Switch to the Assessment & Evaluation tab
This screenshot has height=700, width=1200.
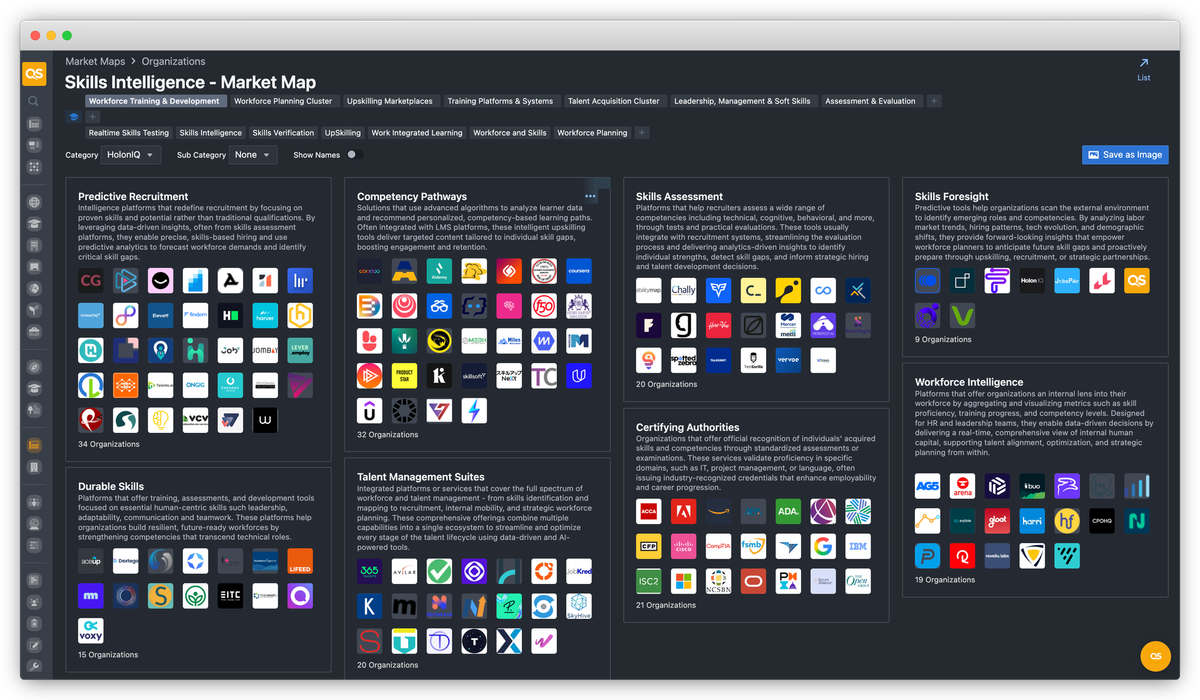[x=870, y=101]
